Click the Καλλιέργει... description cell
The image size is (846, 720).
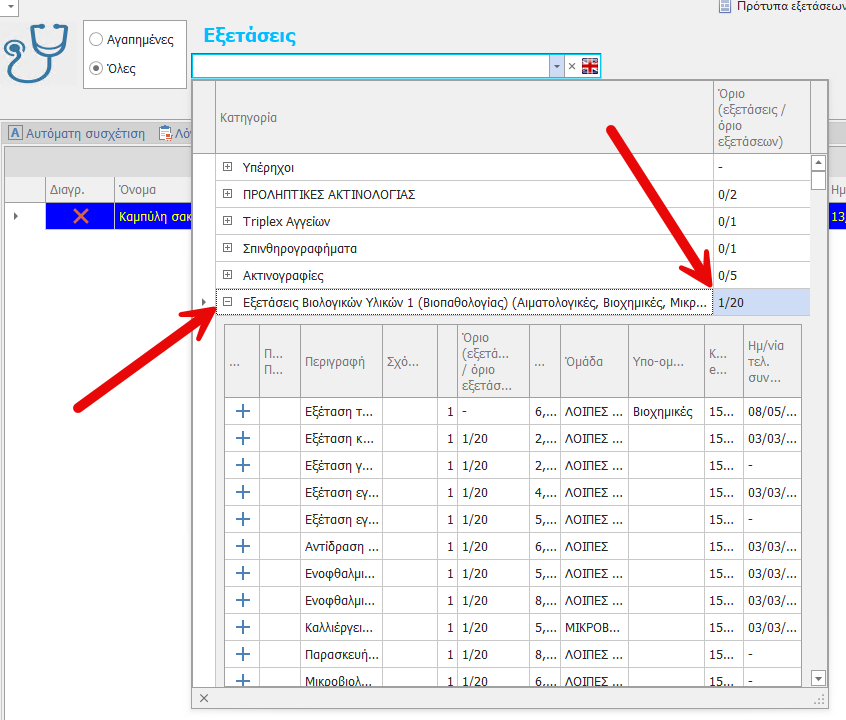click(341, 628)
